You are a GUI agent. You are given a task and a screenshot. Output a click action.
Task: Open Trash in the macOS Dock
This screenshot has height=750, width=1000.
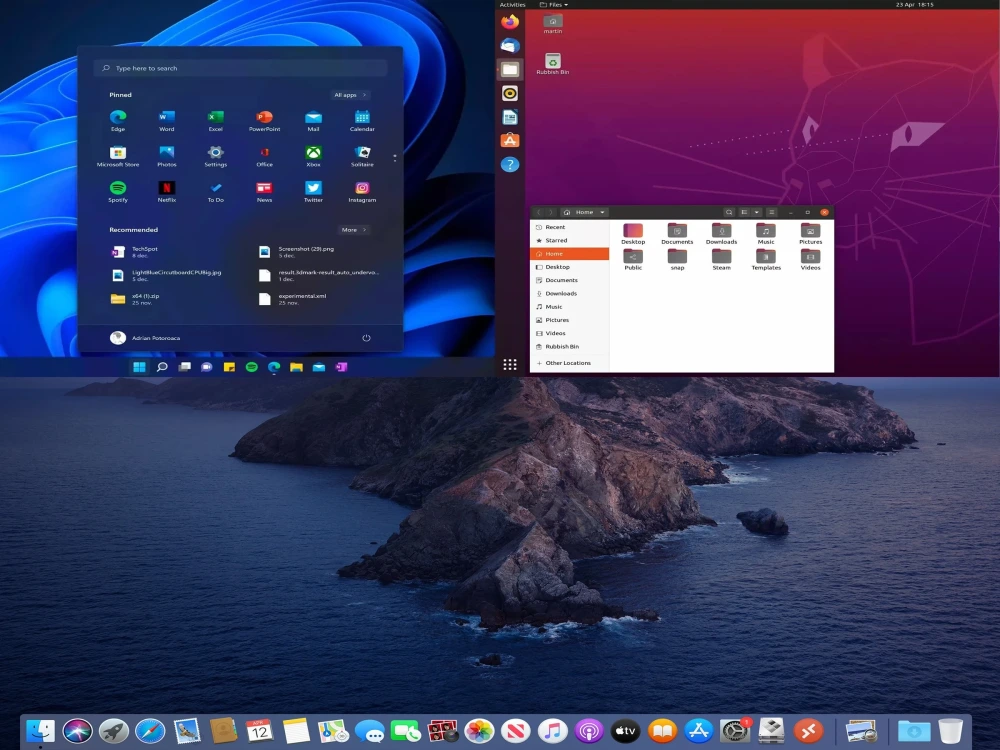click(950, 731)
